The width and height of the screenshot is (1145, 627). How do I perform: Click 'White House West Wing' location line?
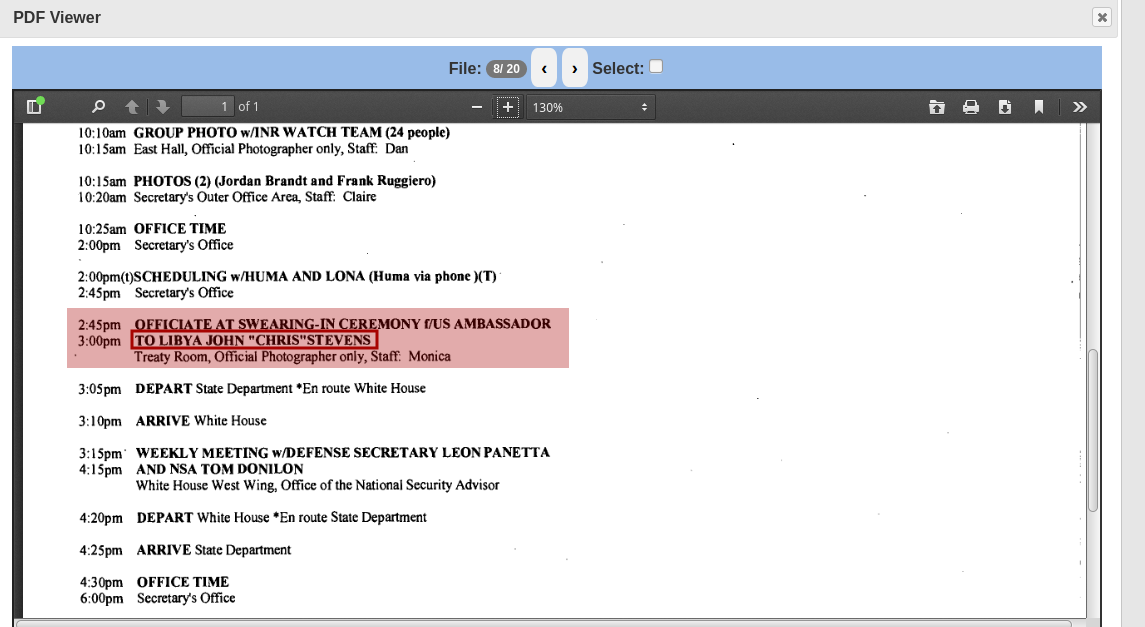[x=318, y=485]
